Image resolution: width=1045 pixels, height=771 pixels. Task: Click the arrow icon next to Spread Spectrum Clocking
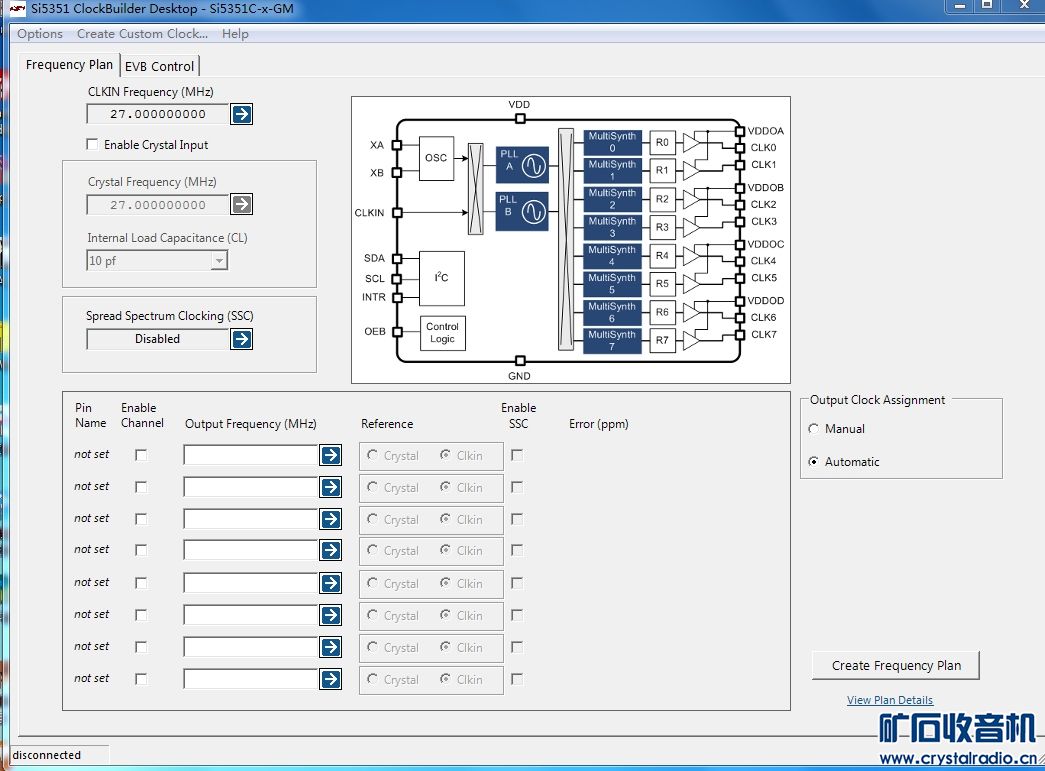click(x=241, y=339)
